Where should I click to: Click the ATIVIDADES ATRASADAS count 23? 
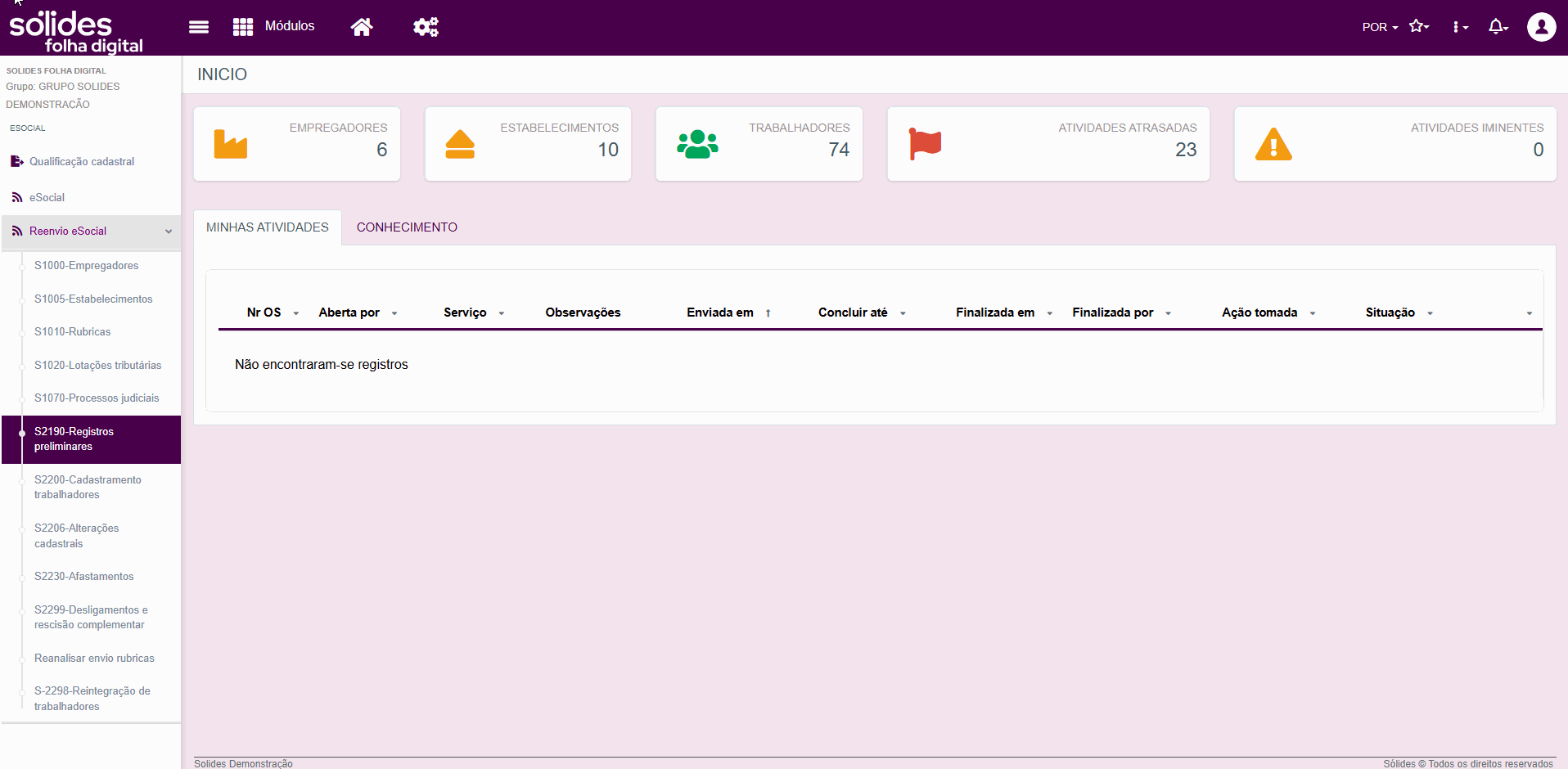pyautogui.click(x=1186, y=150)
